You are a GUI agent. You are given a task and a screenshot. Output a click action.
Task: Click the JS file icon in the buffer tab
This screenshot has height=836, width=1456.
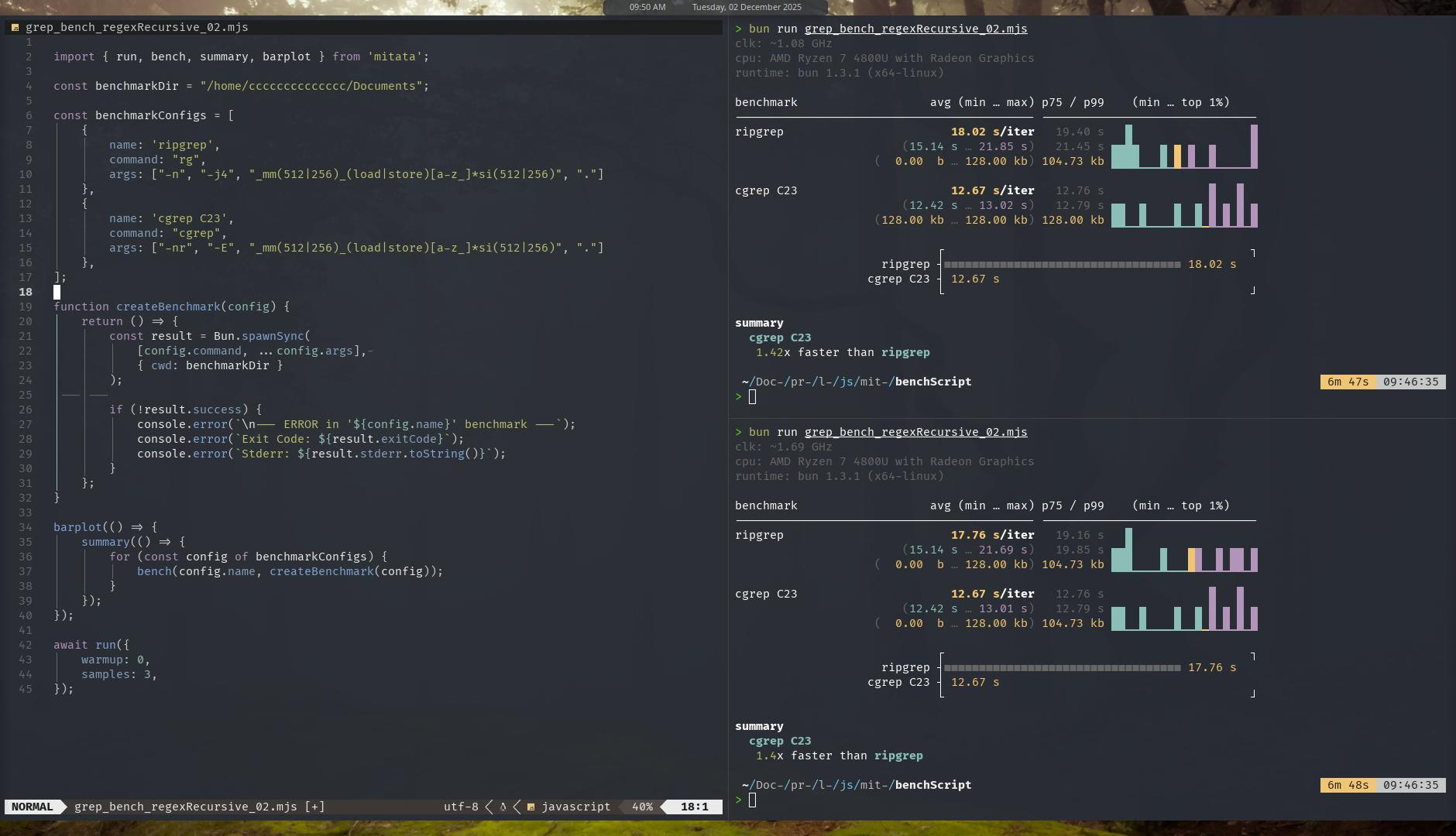15,27
